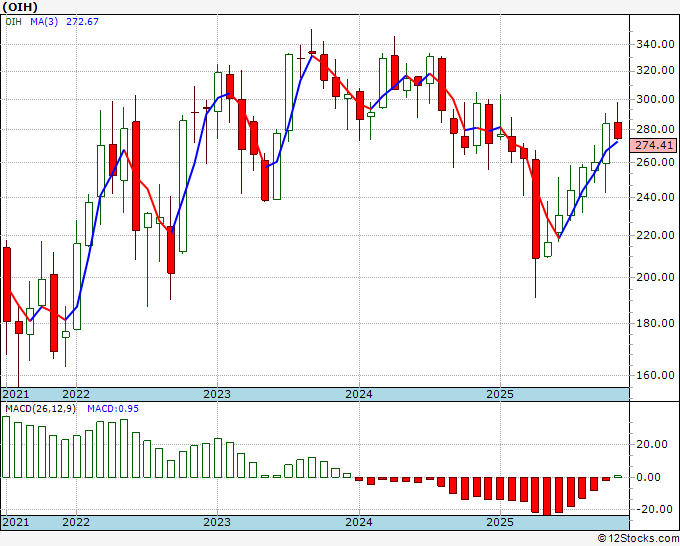Screen dimensions: 680x546
Task: Click the 240.00 price axis label
Action: click(x=655, y=197)
